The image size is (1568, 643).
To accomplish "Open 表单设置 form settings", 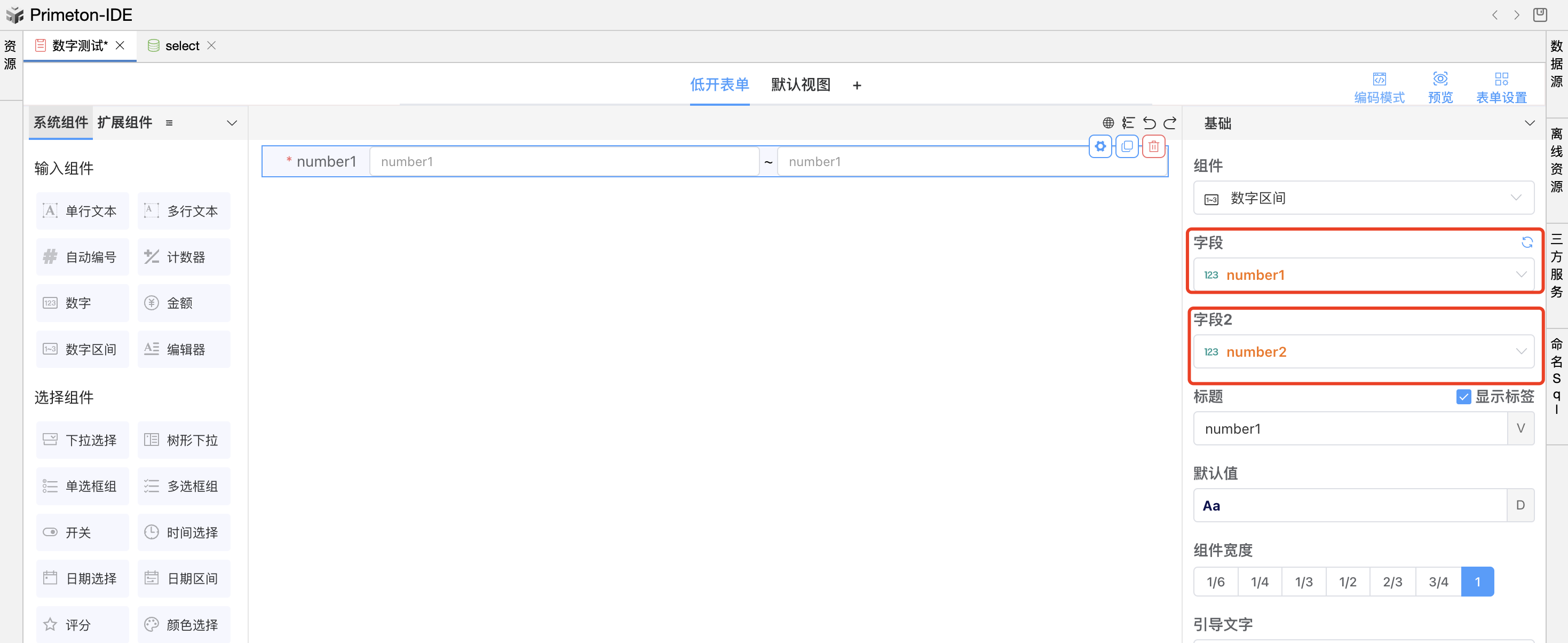I will pos(1501,88).
